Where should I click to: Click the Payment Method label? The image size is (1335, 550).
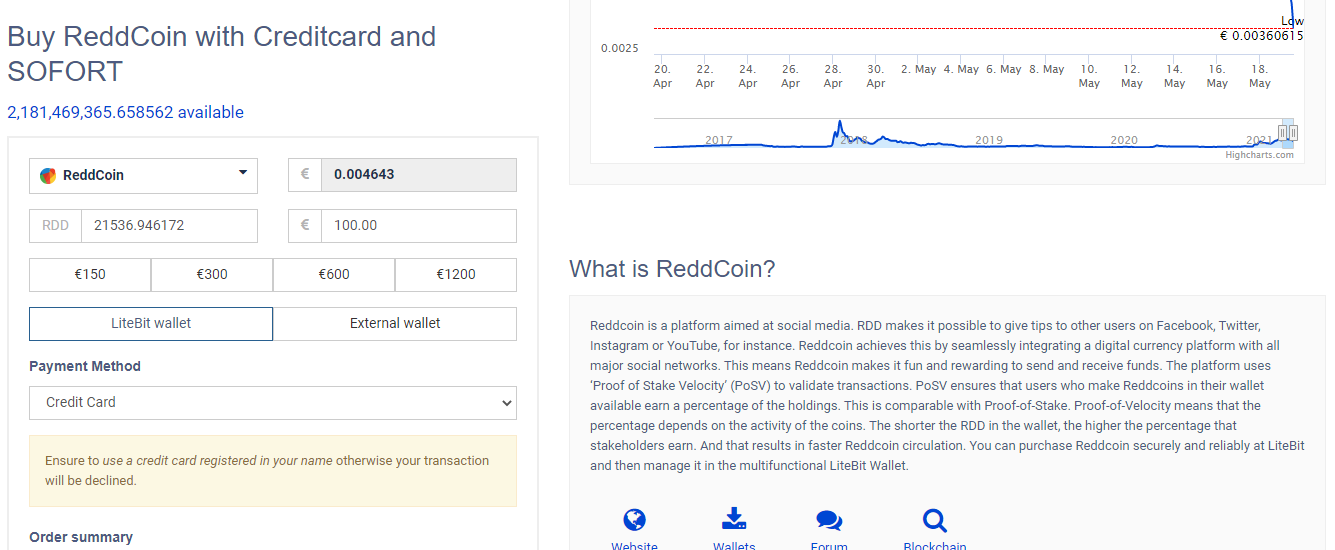click(x=85, y=366)
